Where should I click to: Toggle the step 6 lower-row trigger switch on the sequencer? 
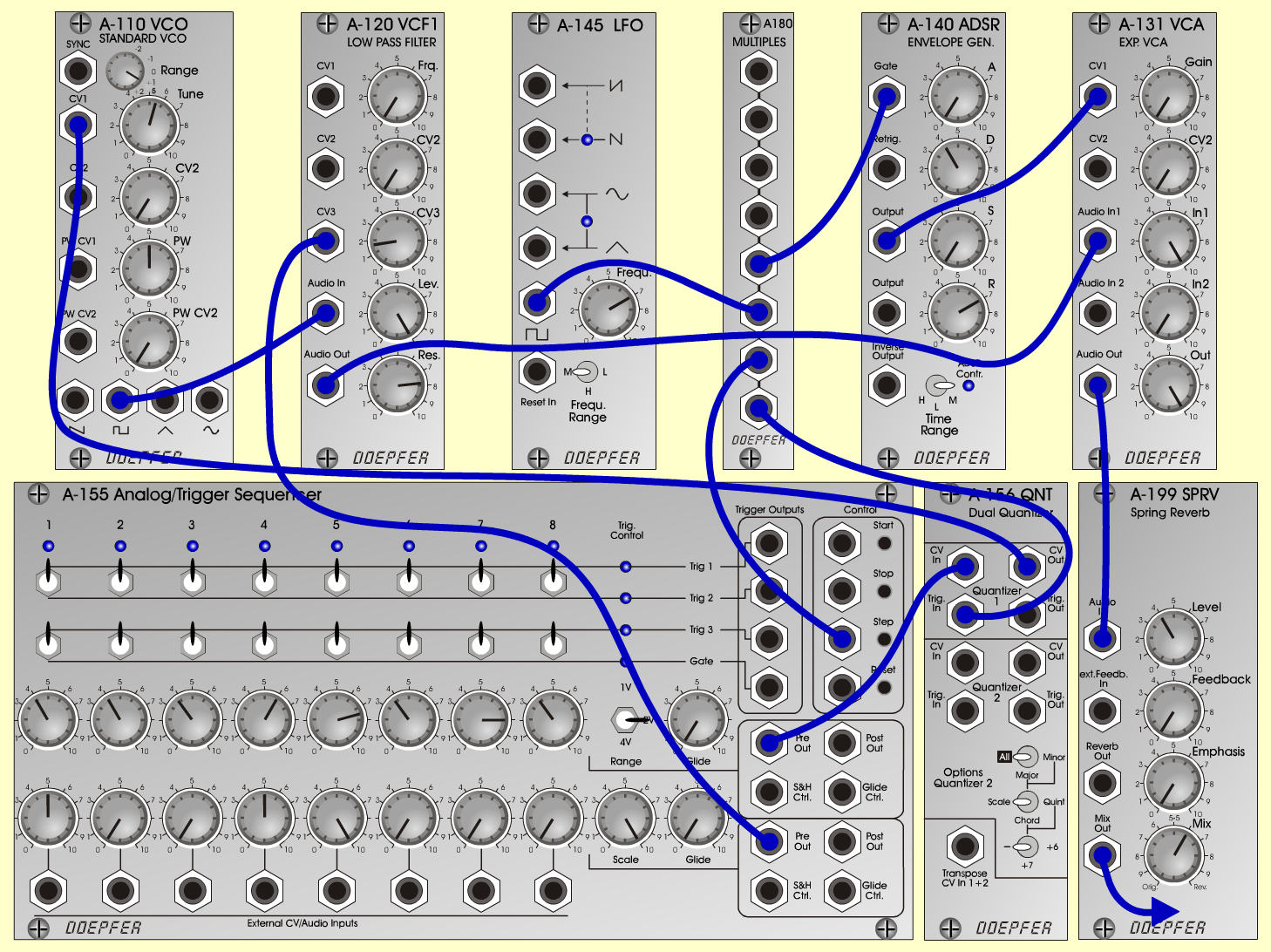tap(409, 641)
